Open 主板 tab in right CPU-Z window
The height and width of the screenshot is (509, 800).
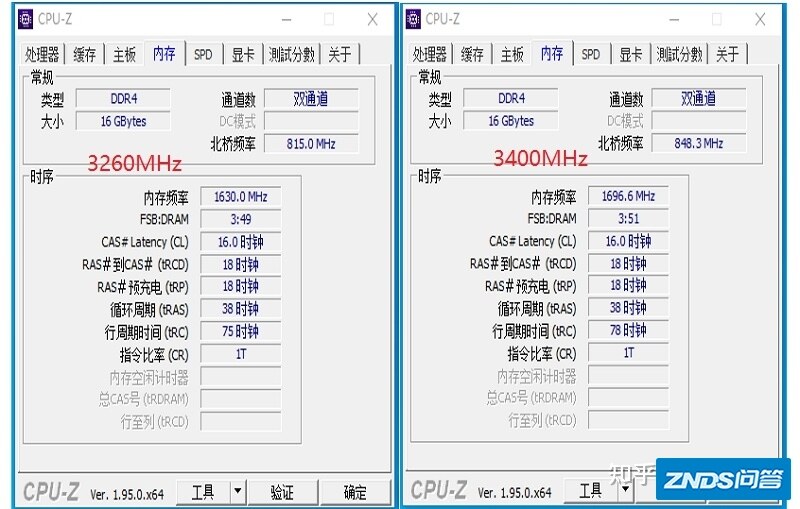[512, 54]
